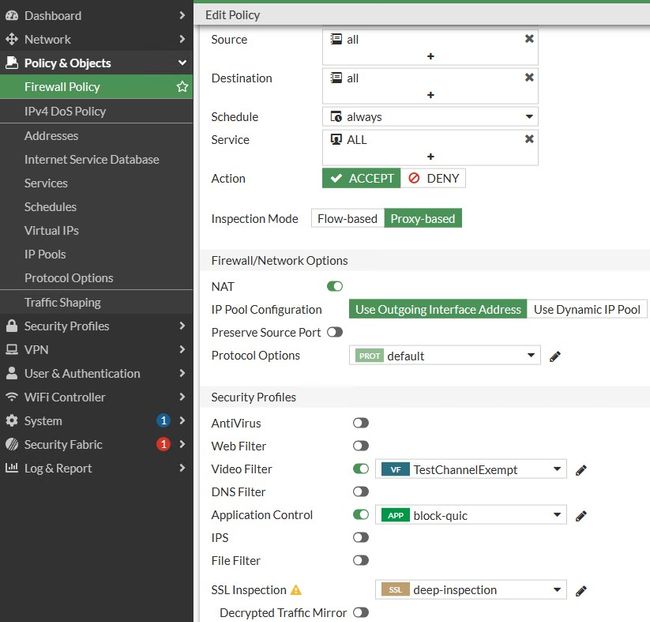Edit the block-quic Application Control pencil
The height and width of the screenshot is (622, 650).
[x=581, y=516]
